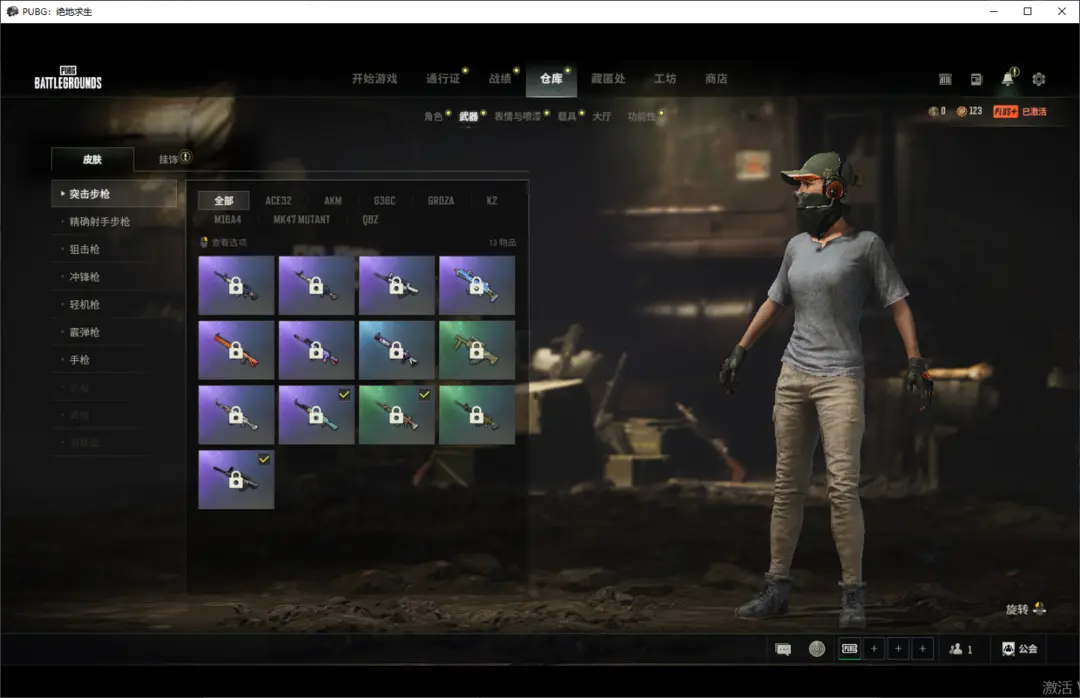Open the 角色 sub-tab
The image size is (1080, 698).
(433, 116)
